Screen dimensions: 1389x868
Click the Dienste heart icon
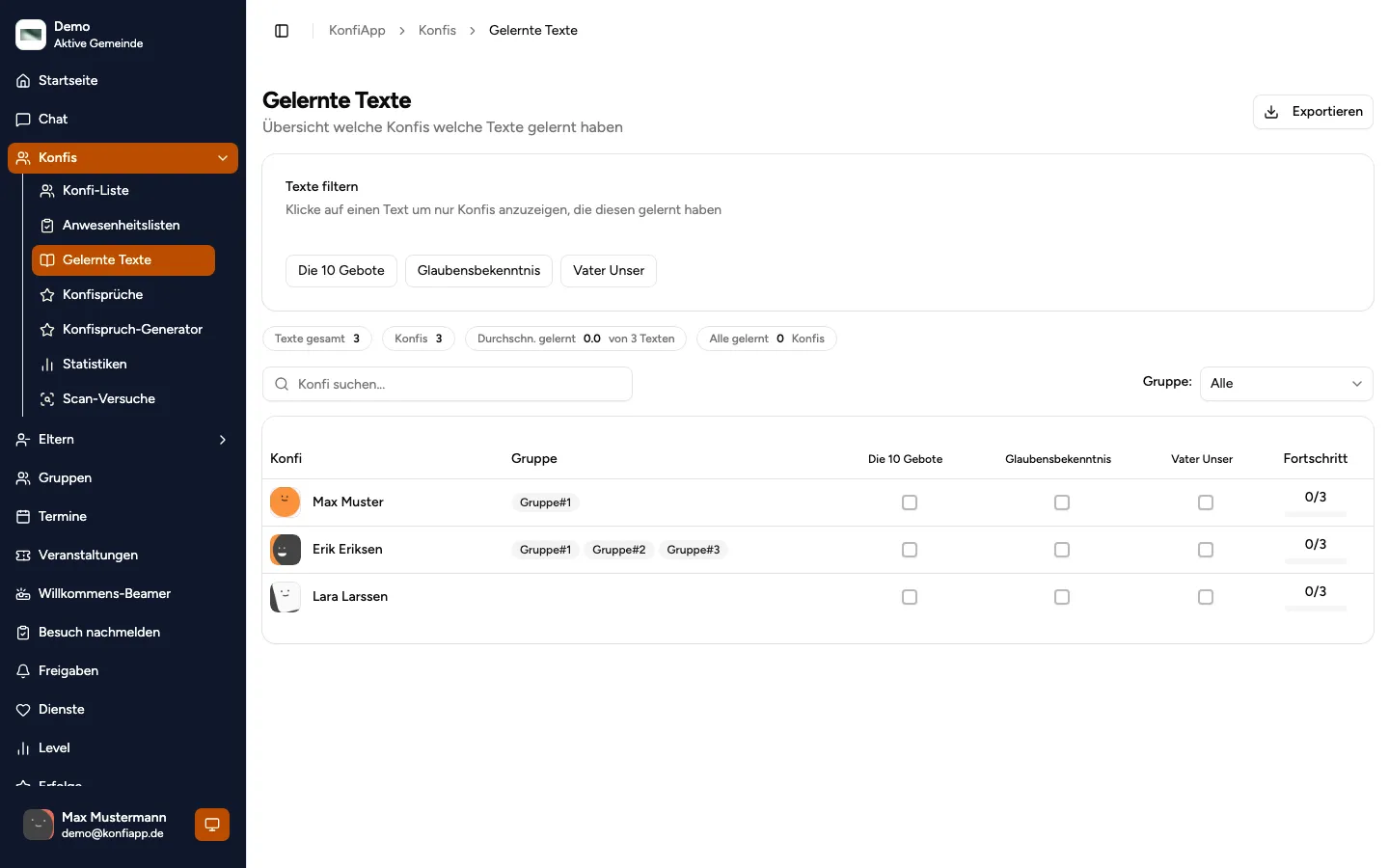pos(23,710)
